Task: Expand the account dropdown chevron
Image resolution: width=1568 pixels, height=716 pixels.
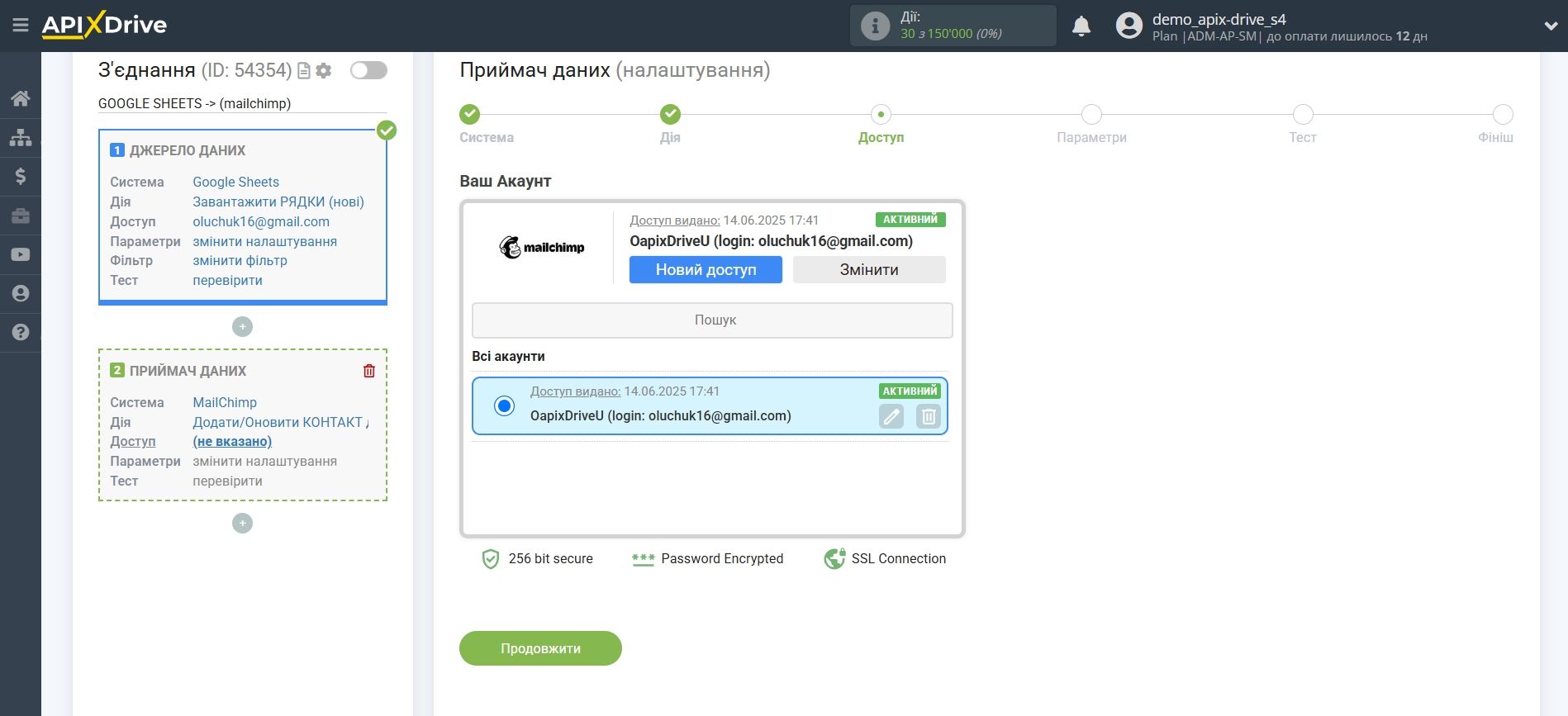Action: (x=1551, y=26)
